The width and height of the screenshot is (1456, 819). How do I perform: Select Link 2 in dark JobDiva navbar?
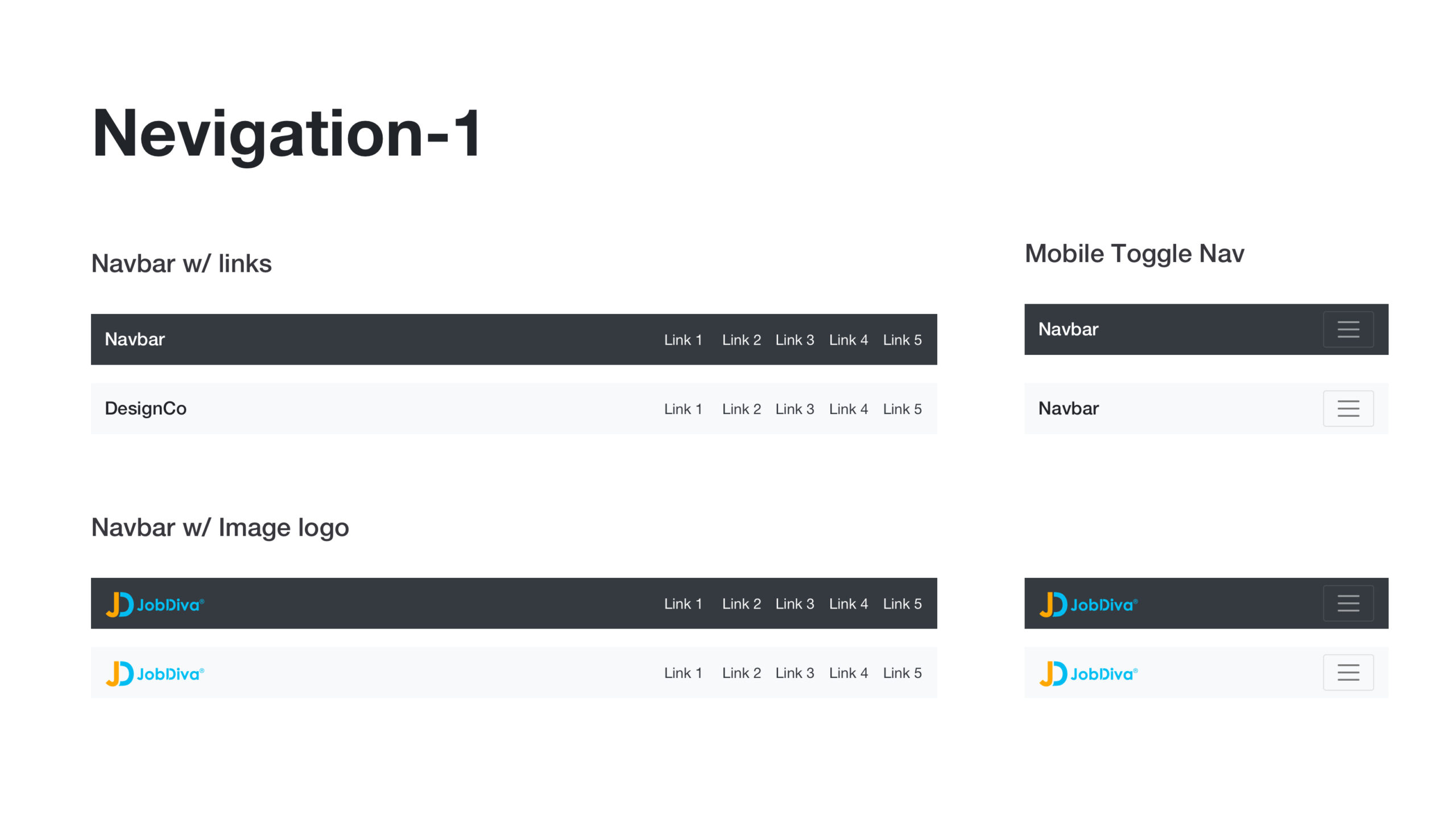741,603
